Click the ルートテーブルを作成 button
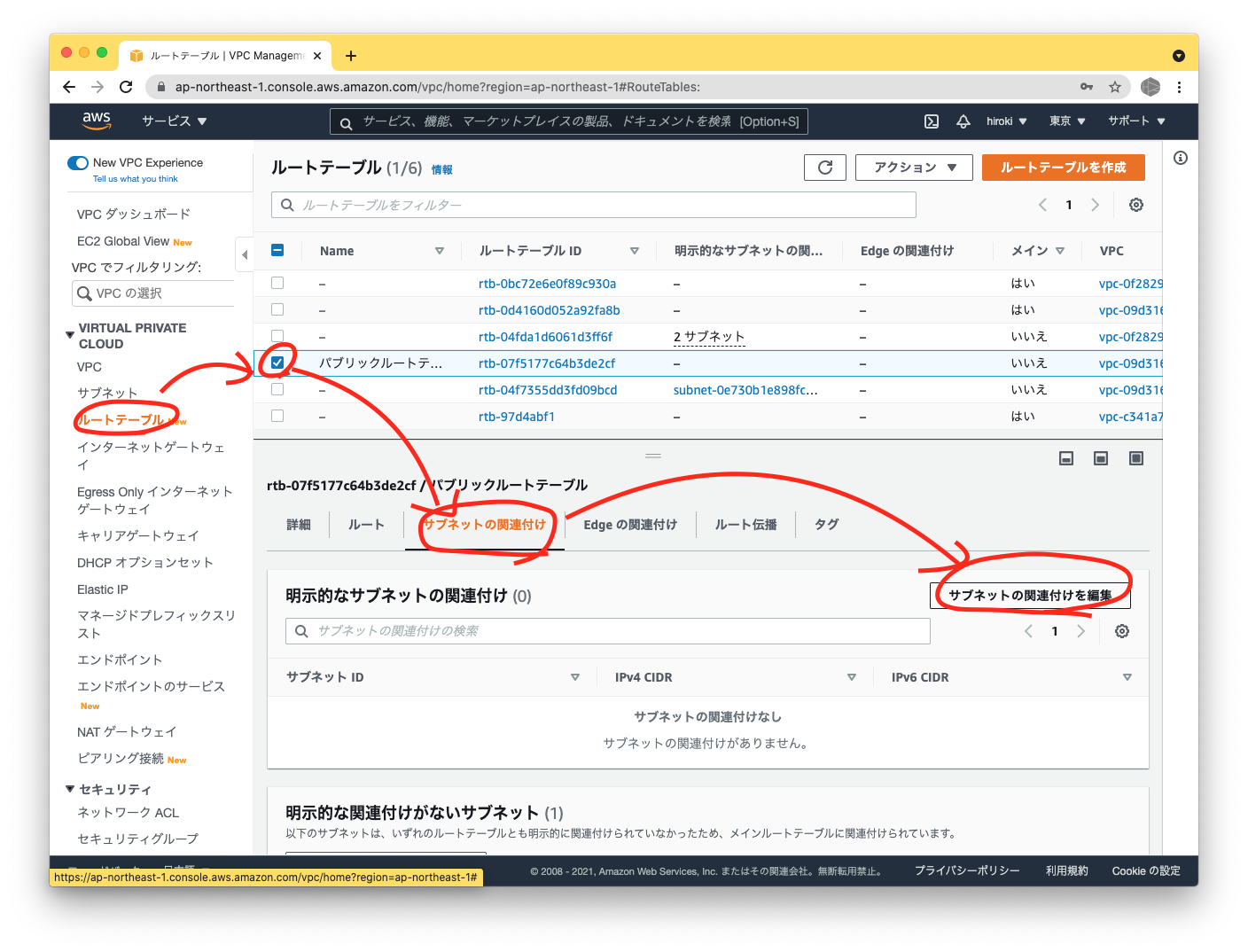The width and height of the screenshot is (1248, 952). [x=1063, y=167]
